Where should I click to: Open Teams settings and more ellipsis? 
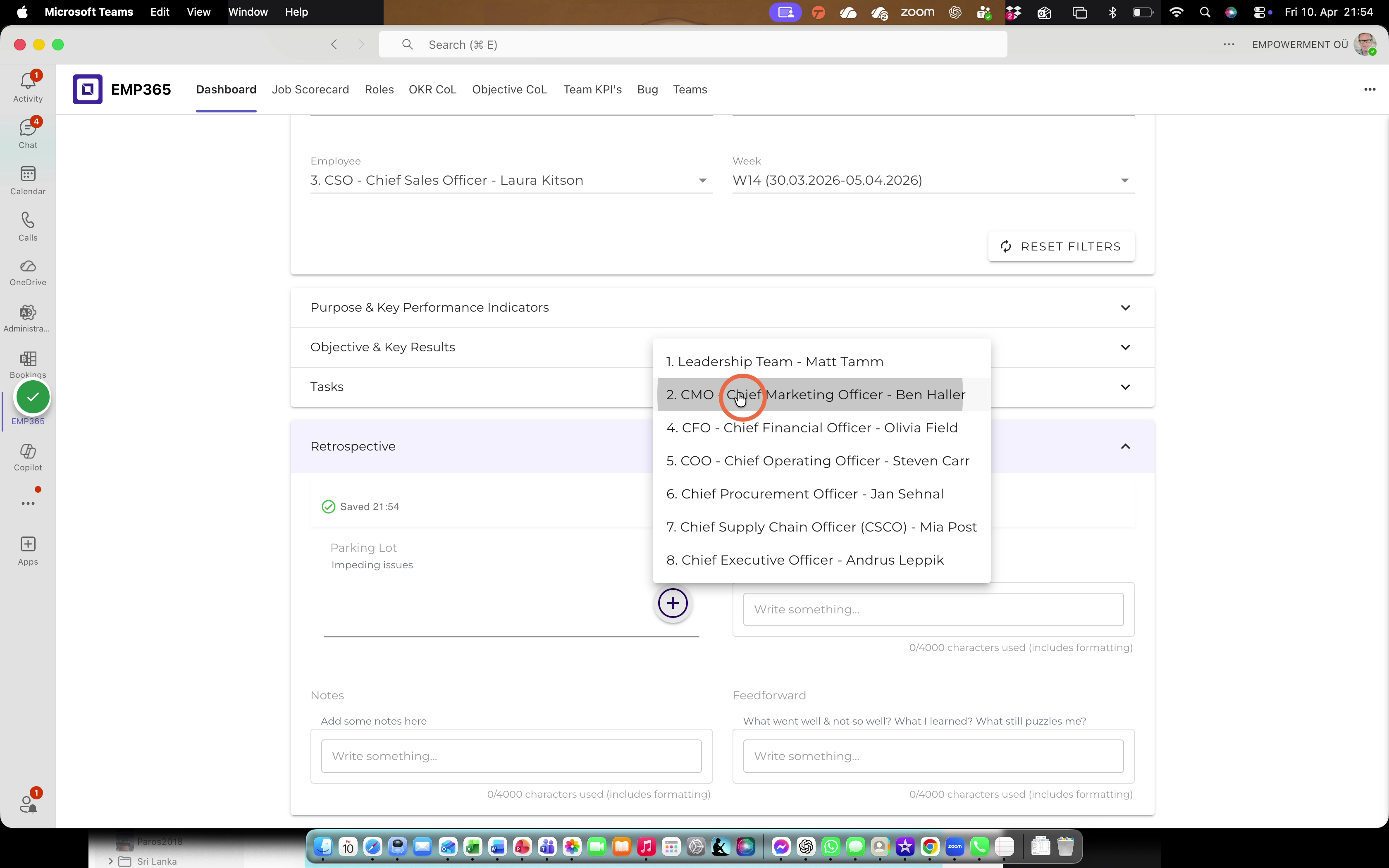click(1228, 44)
